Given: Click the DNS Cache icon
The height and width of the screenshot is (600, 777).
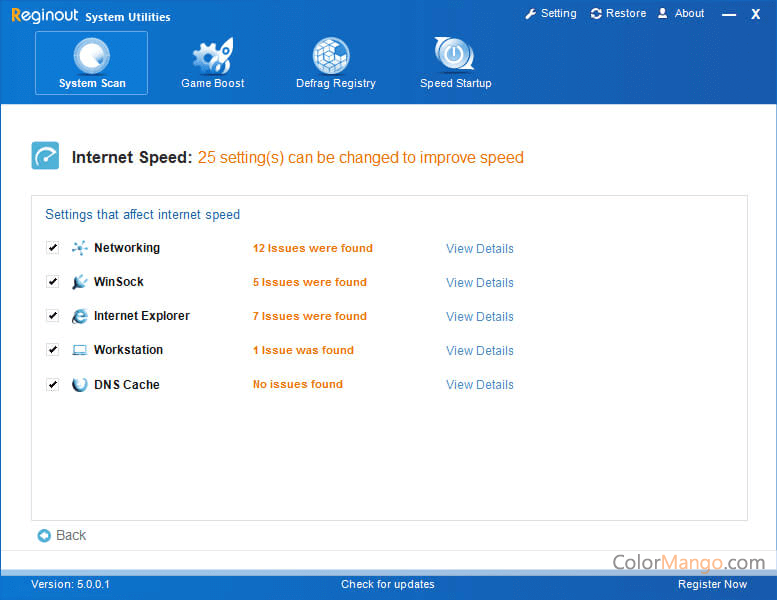Looking at the screenshot, I should point(80,384).
